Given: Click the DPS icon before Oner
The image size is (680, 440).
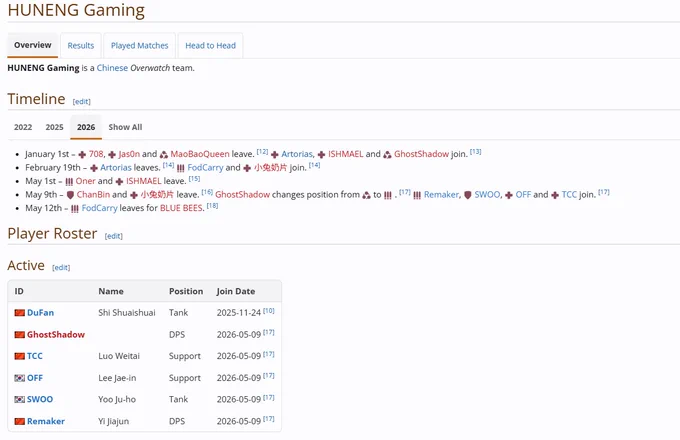Looking at the screenshot, I should coord(69,182).
